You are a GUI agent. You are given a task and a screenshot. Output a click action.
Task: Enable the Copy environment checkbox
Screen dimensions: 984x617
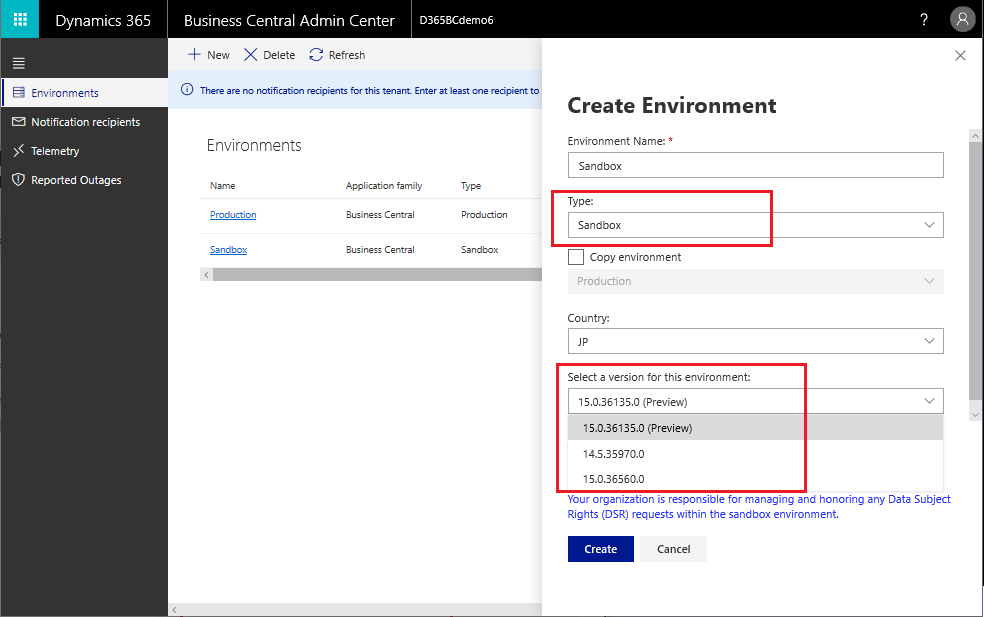(x=575, y=257)
